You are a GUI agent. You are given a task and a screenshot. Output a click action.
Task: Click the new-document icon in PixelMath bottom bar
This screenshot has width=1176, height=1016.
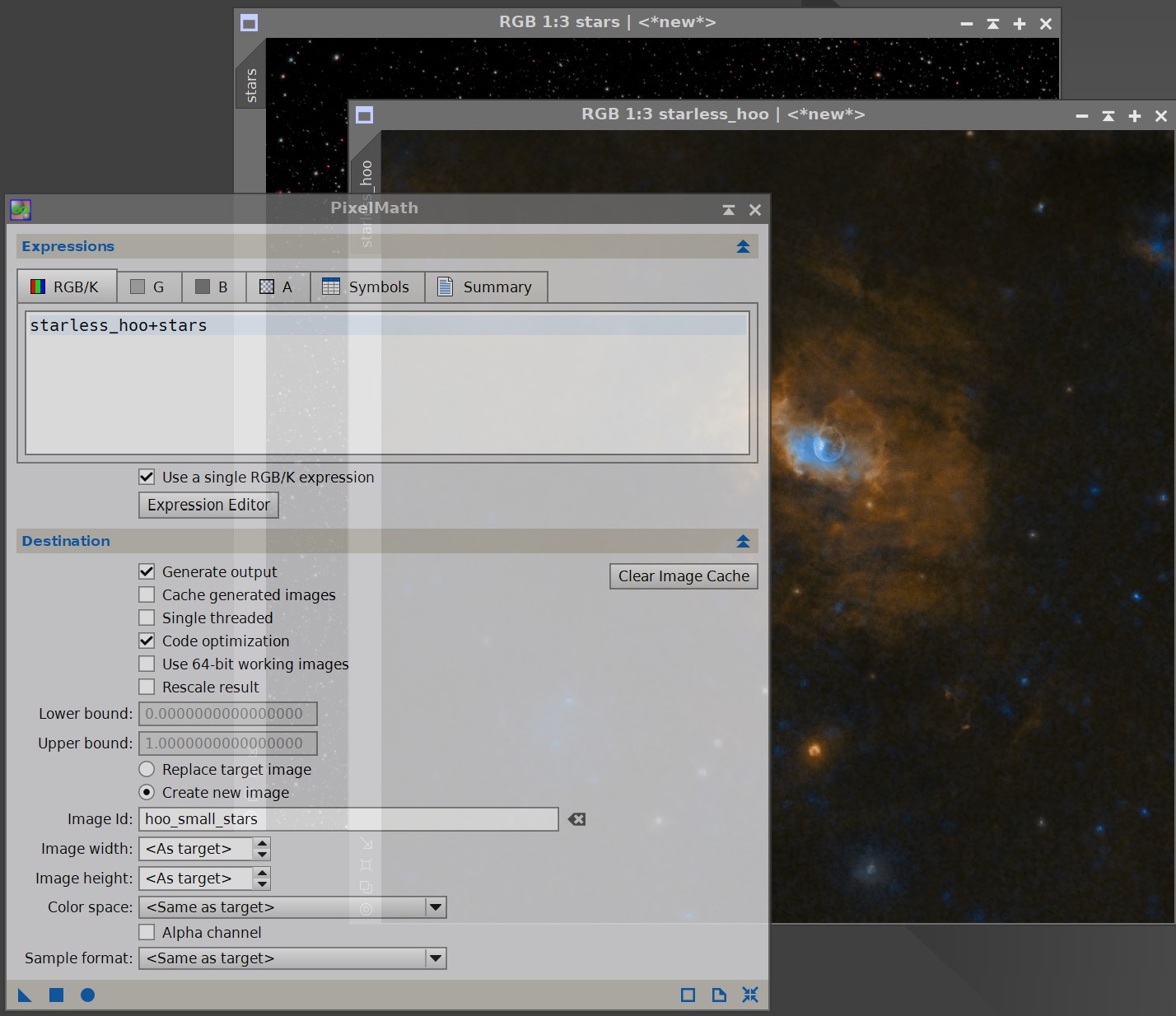click(x=719, y=995)
